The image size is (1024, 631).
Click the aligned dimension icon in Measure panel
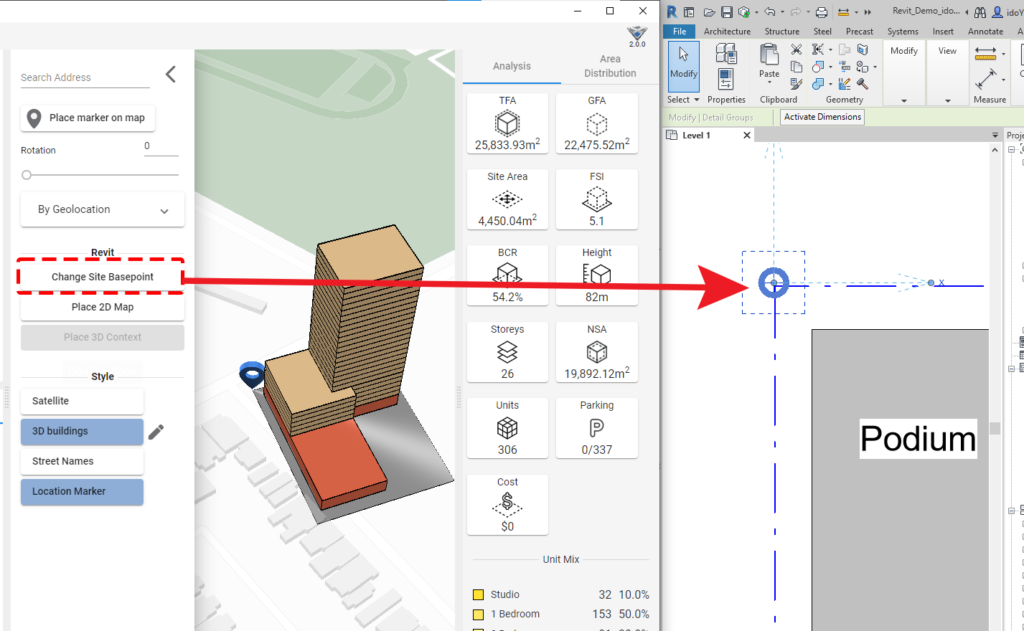pyautogui.click(x=984, y=53)
